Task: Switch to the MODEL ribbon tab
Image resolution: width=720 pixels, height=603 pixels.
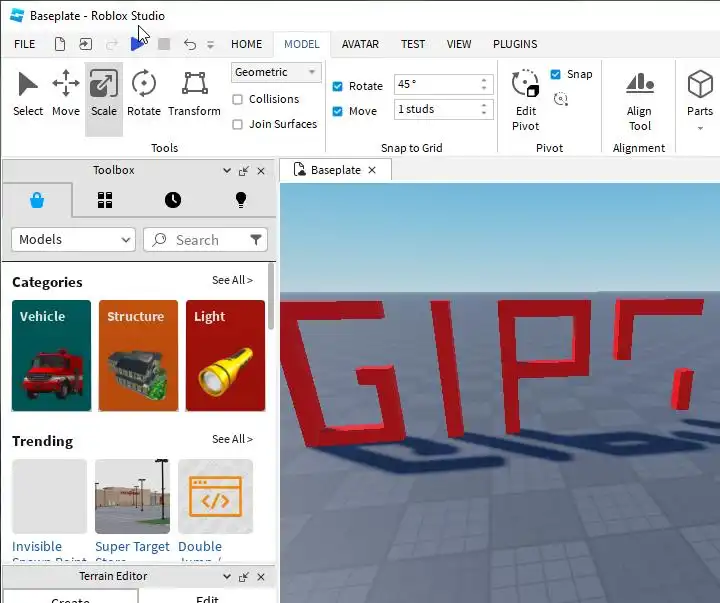Action: tap(302, 44)
